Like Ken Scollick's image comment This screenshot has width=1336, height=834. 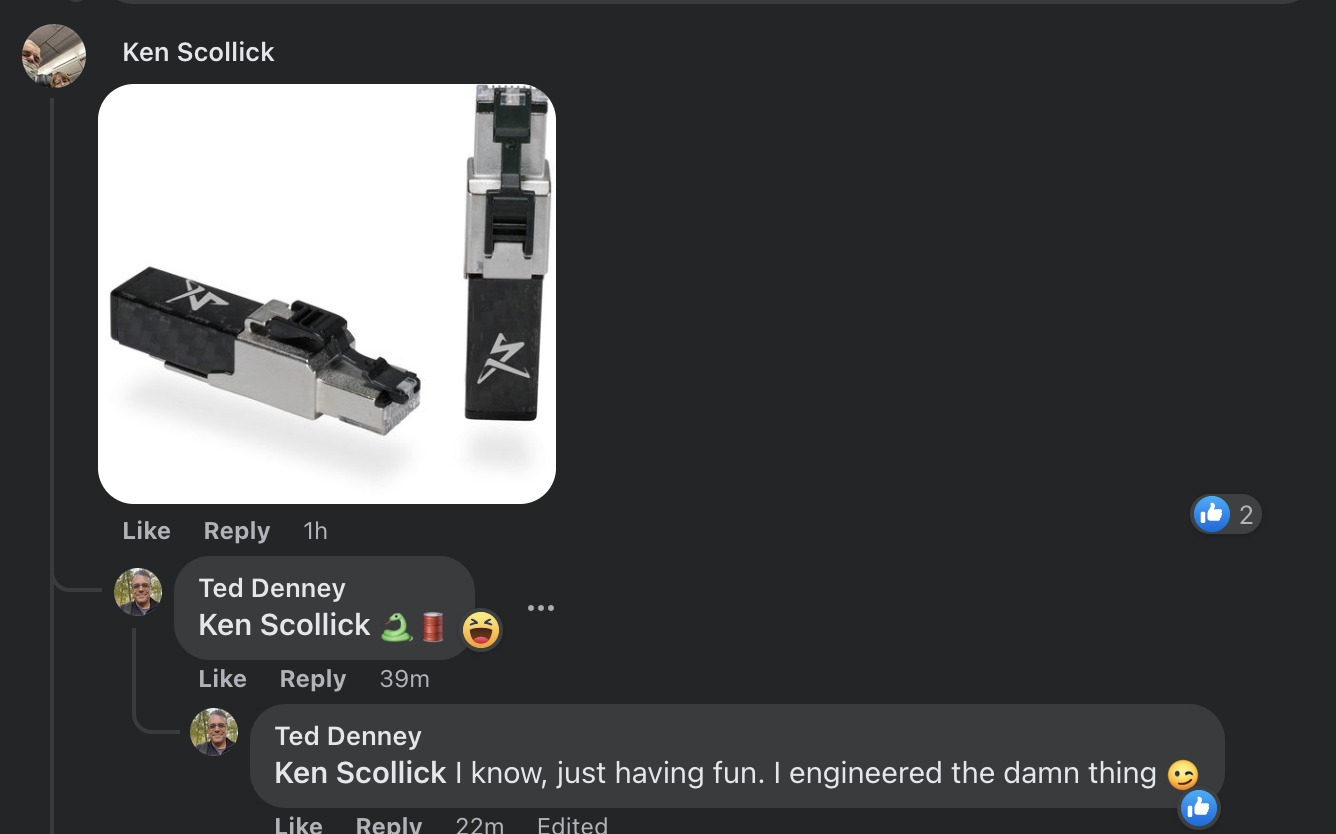(146, 531)
